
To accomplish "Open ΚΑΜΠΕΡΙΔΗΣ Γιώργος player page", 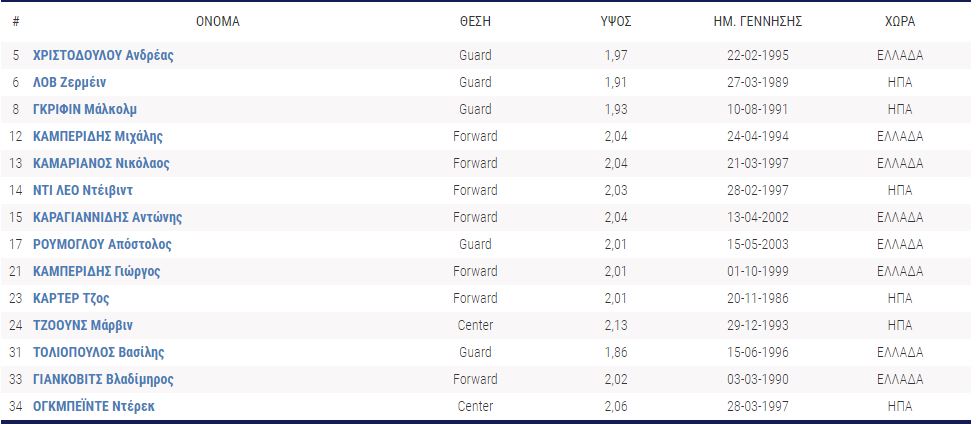I will coord(97,271).
